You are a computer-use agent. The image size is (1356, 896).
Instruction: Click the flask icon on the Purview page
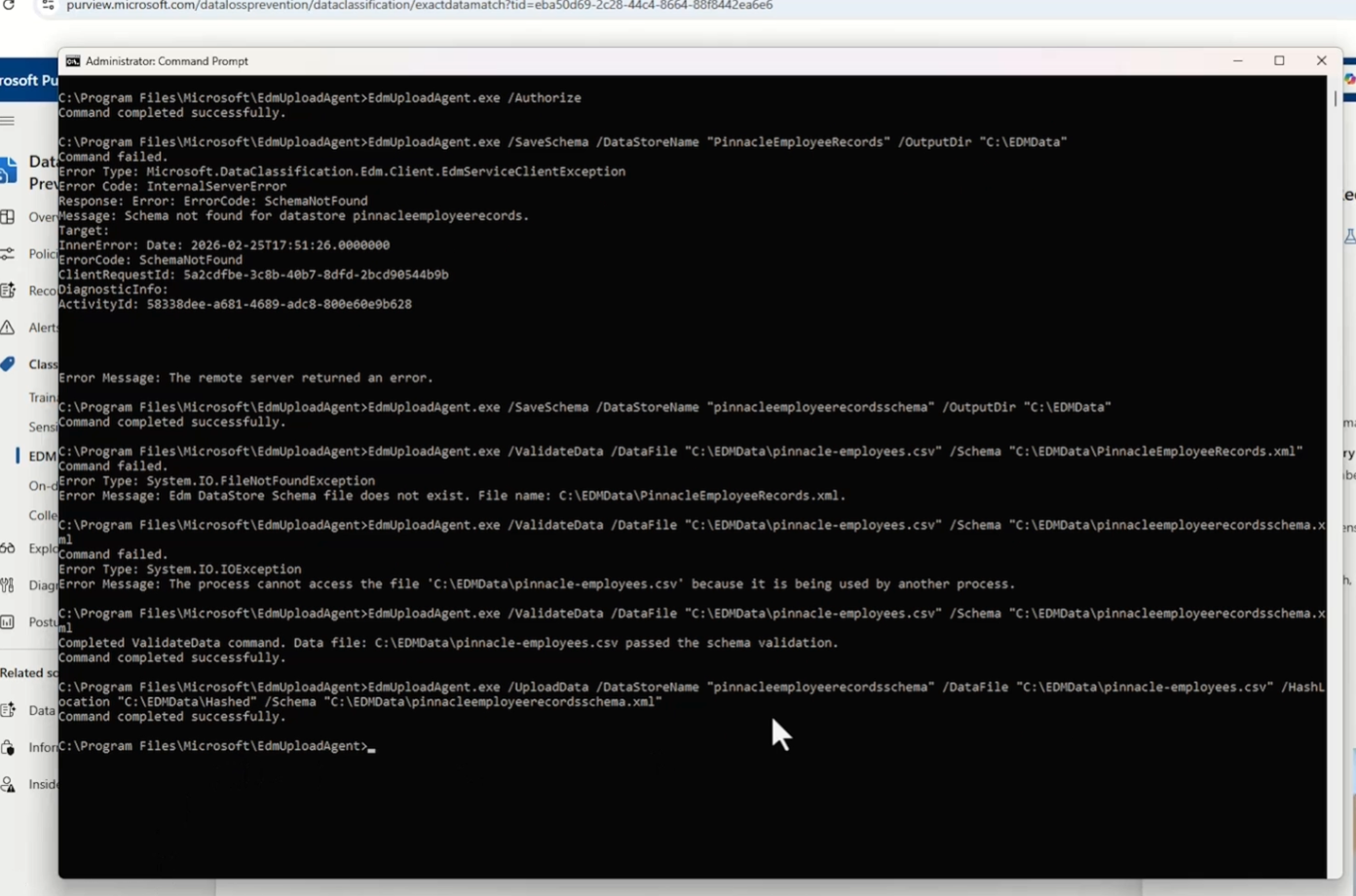[x=1350, y=235]
